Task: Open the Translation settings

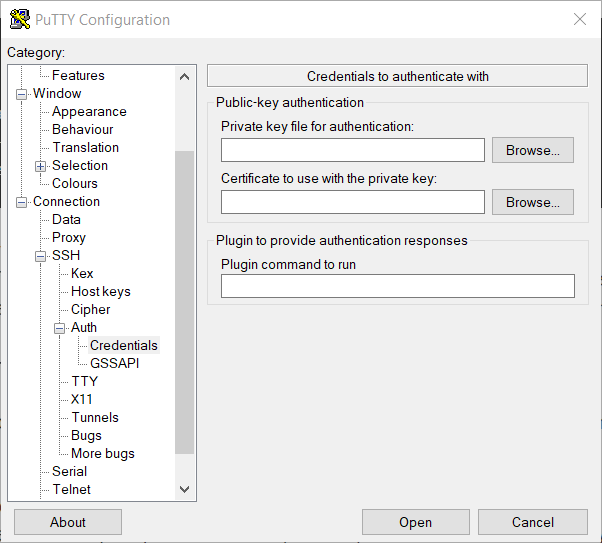Action: click(x=86, y=147)
